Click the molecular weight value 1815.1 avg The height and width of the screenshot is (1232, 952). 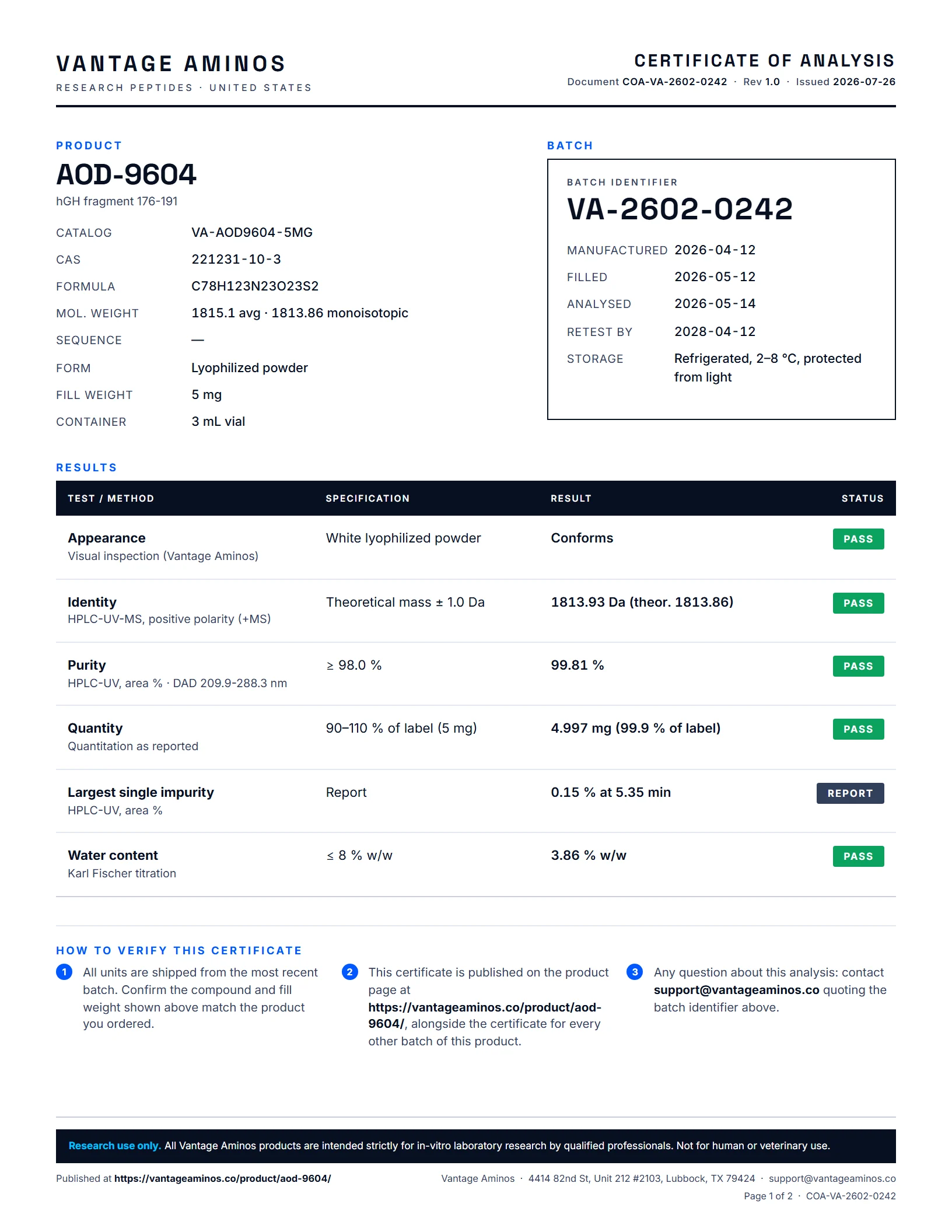pyautogui.click(x=226, y=313)
